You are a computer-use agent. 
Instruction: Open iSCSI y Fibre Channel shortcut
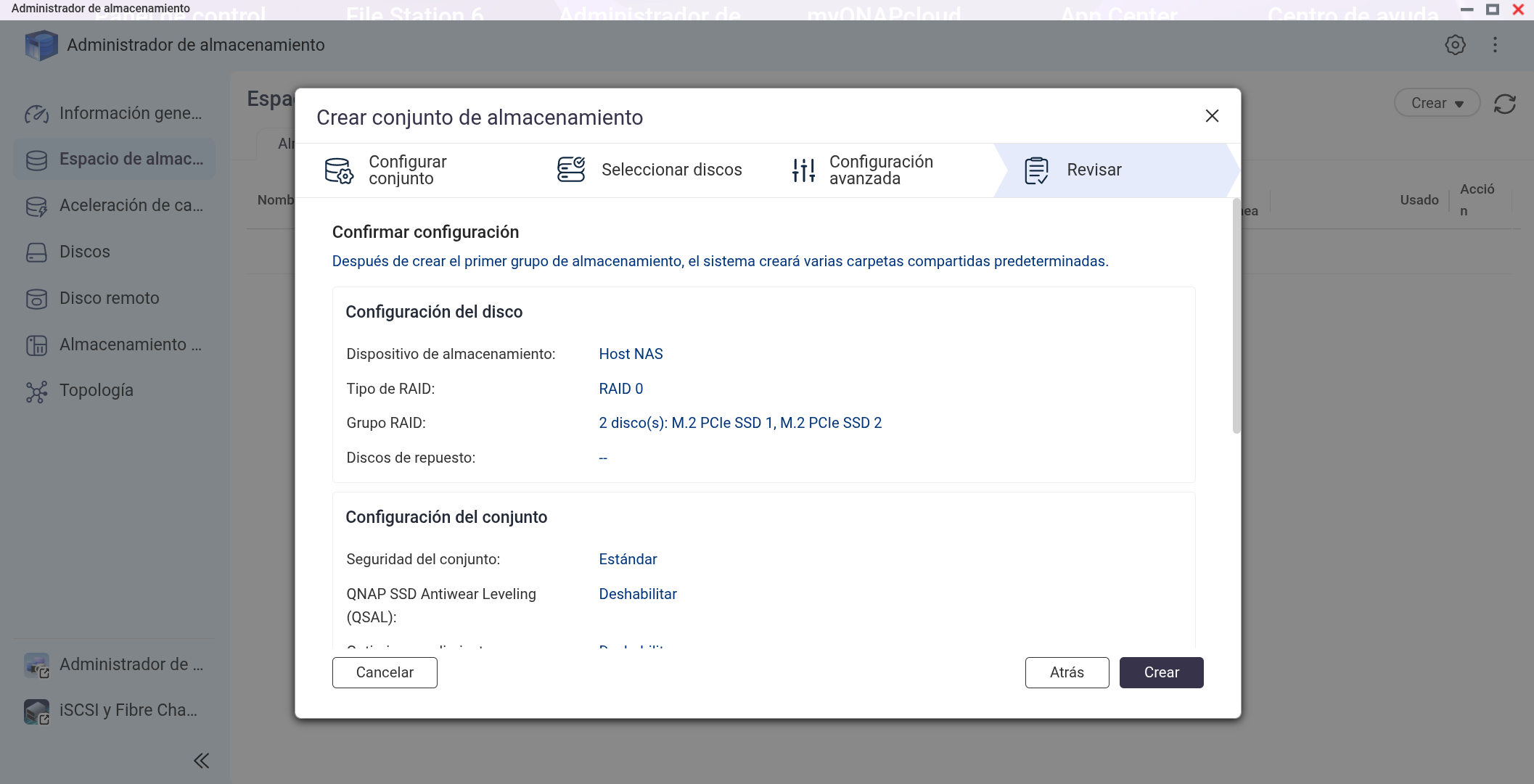[x=128, y=710]
